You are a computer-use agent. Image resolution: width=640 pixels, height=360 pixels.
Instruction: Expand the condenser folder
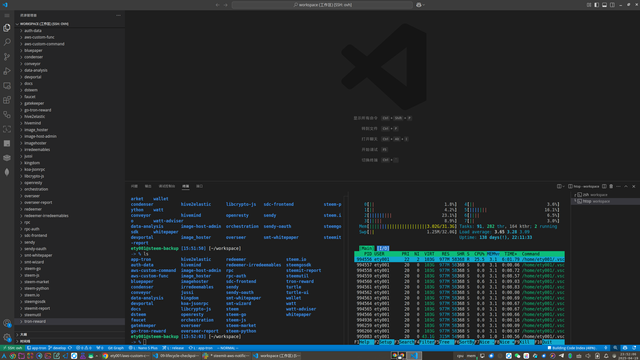(70, 57)
